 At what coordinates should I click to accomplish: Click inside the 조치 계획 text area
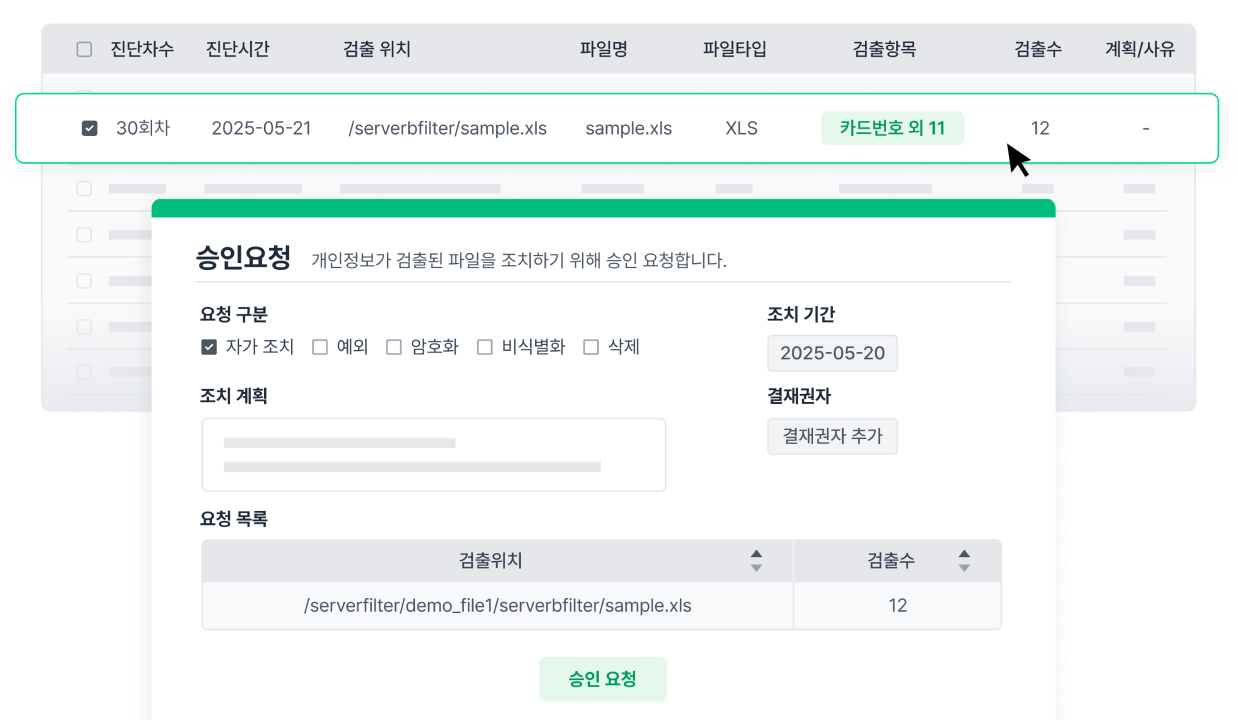(x=433, y=453)
